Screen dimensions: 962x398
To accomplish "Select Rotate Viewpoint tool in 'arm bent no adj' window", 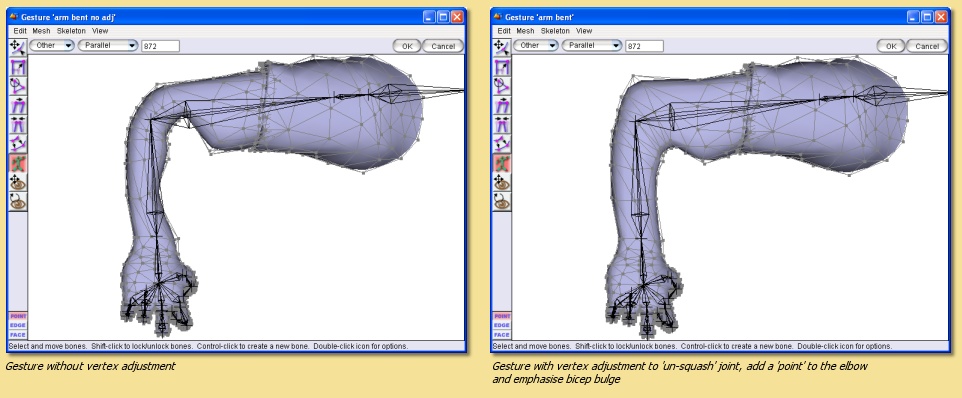I will (18, 201).
